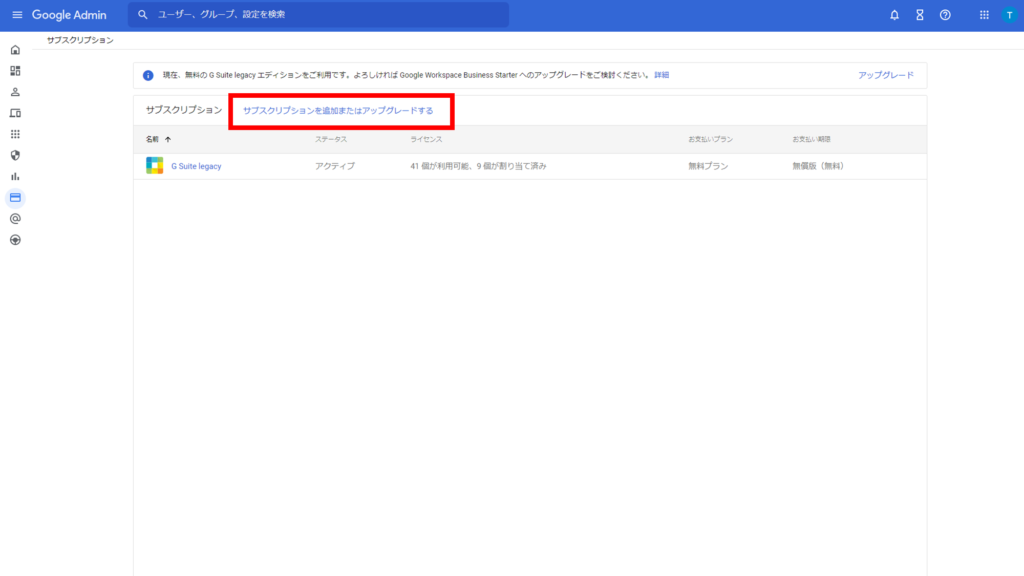The height and width of the screenshot is (576, 1024).
Task: Open Dashboard icon in sidebar
Action: point(15,71)
